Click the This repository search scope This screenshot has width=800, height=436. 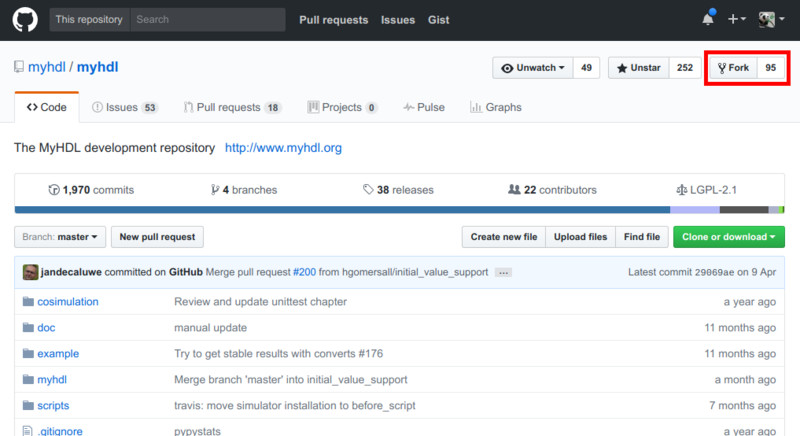click(89, 19)
